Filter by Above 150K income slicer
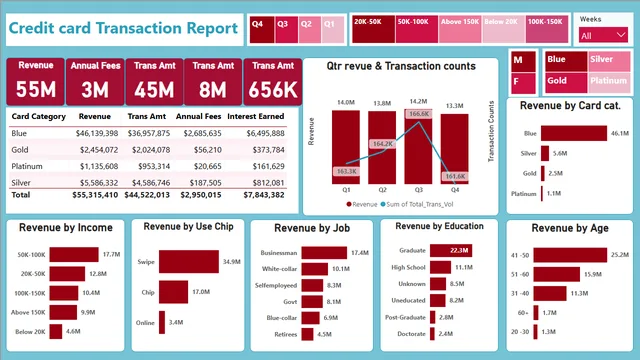This screenshot has height=360, width=640. click(x=460, y=29)
